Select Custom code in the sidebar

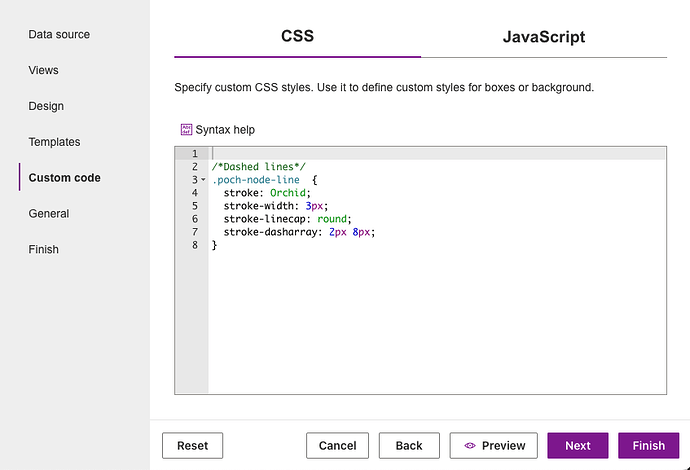tap(64, 178)
